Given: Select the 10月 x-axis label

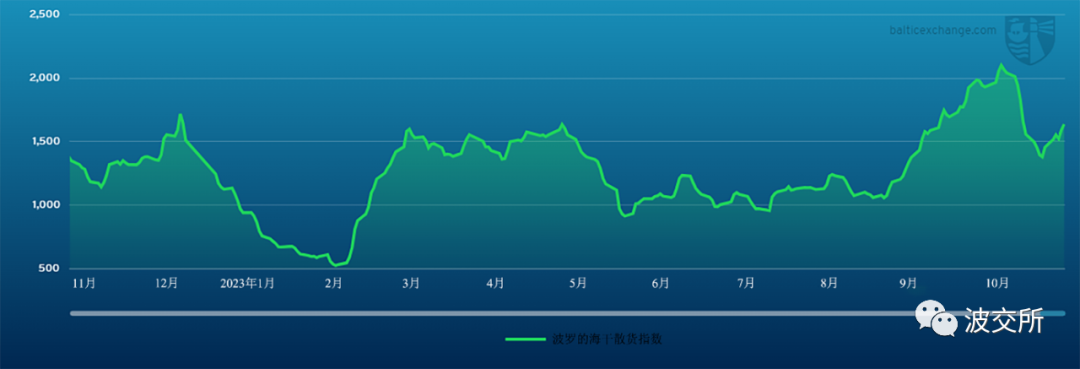Looking at the screenshot, I should point(997,283).
